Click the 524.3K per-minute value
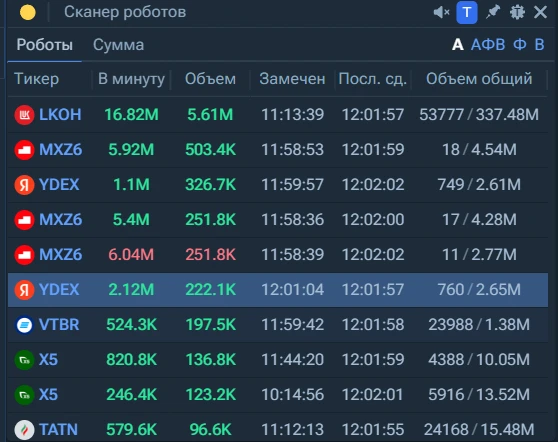Viewport: 558px width, 442px height. tap(131, 325)
